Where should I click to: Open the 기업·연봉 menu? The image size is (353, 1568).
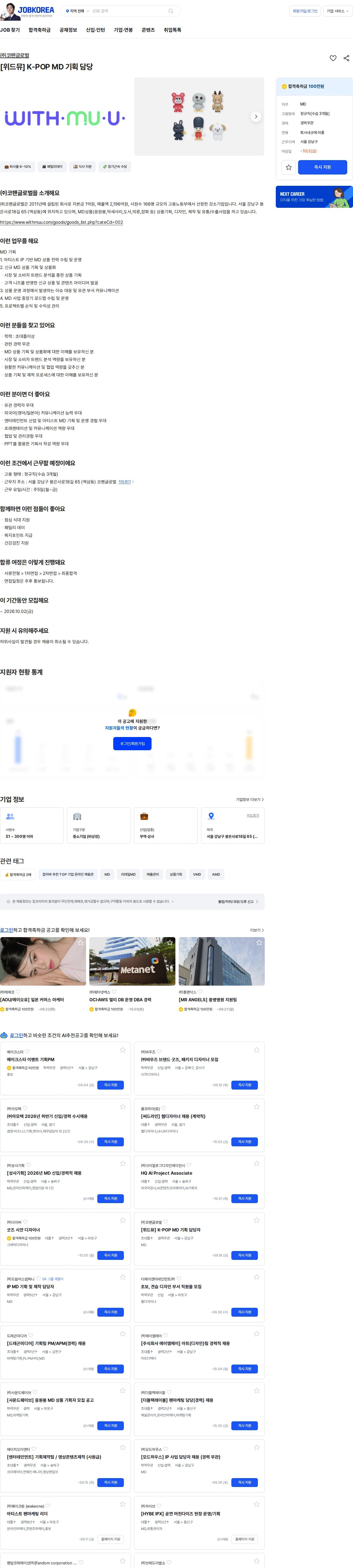click(x=123, y=30)
